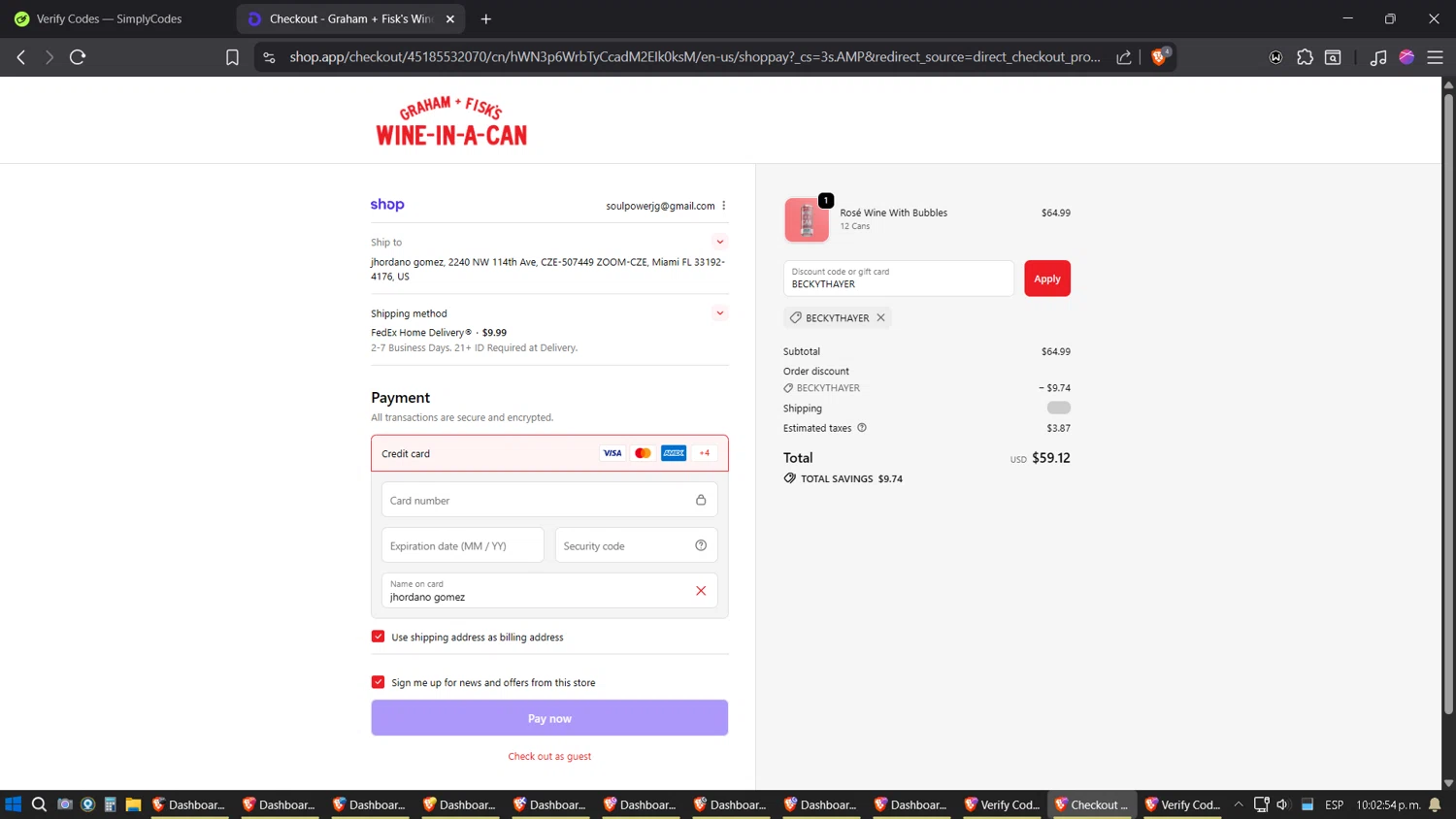Click the discount code input field
The image size is (1456, 819).
tap(899, 278)
